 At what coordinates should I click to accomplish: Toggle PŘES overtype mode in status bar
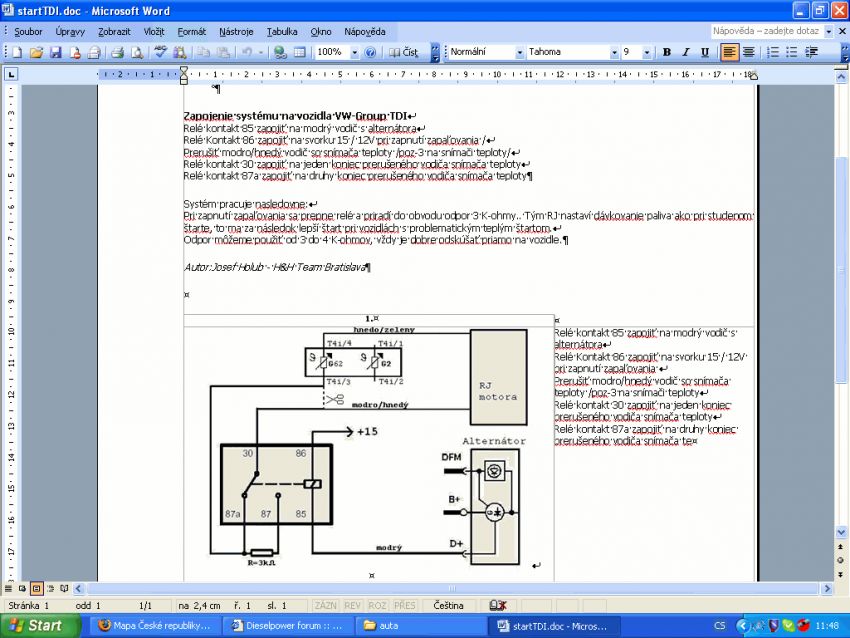[x=404, y=605]
